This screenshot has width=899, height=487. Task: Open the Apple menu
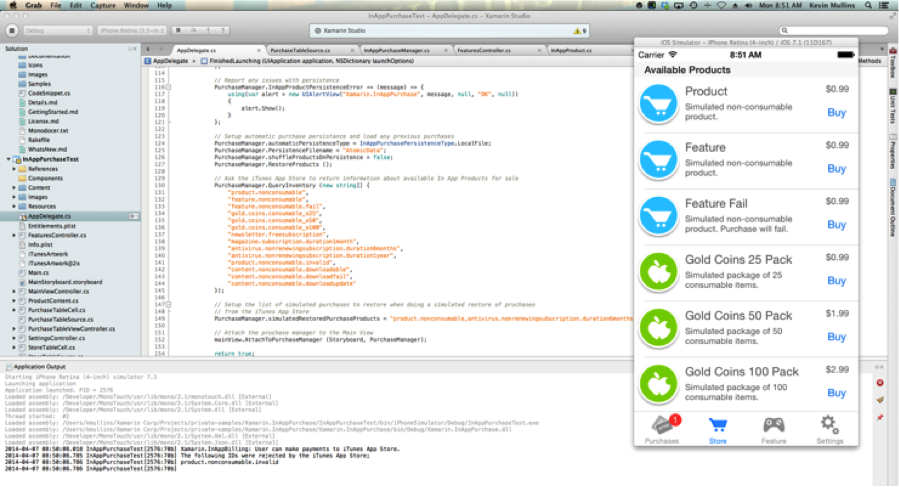(13, 5)
